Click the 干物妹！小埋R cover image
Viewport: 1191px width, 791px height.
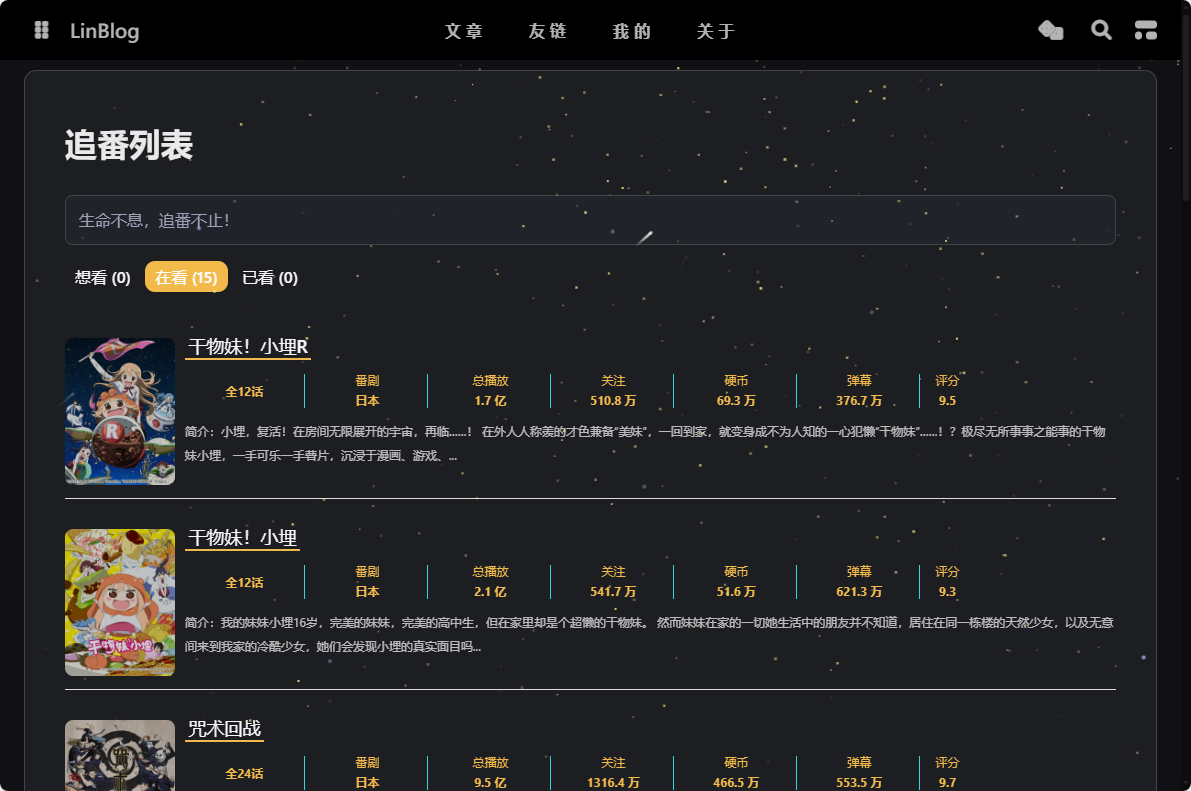[x=120, y=411]
